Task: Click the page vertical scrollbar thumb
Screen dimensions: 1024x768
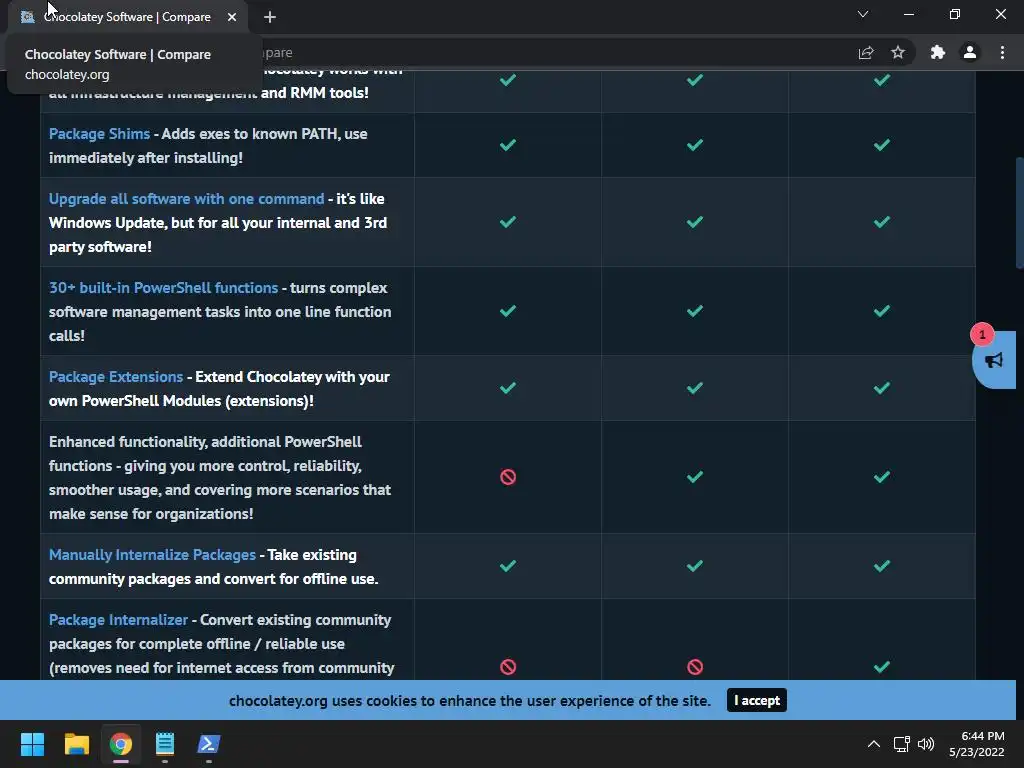Action: [1019, 212]
